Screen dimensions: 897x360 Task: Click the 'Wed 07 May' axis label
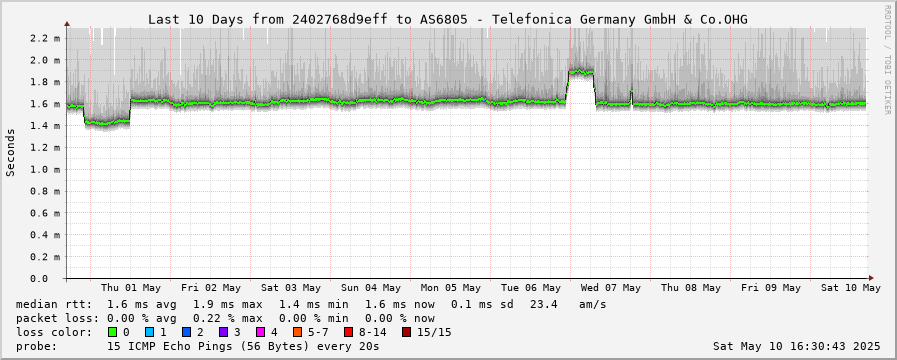coord(610,287)
